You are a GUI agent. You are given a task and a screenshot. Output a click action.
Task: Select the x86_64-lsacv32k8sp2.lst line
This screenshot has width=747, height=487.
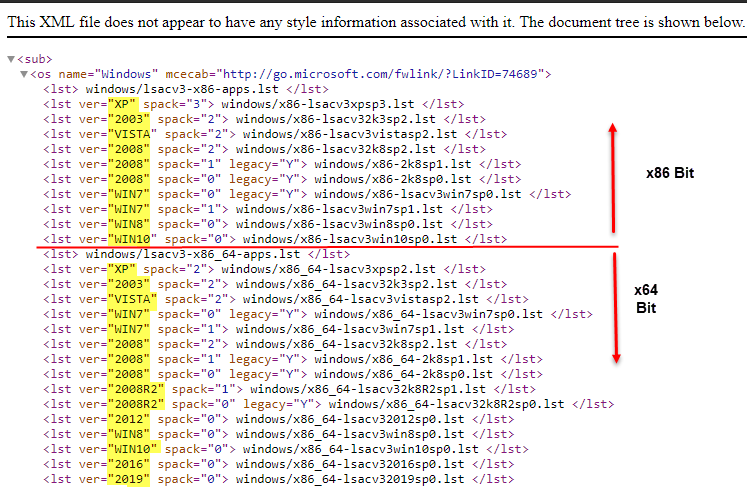275,344
